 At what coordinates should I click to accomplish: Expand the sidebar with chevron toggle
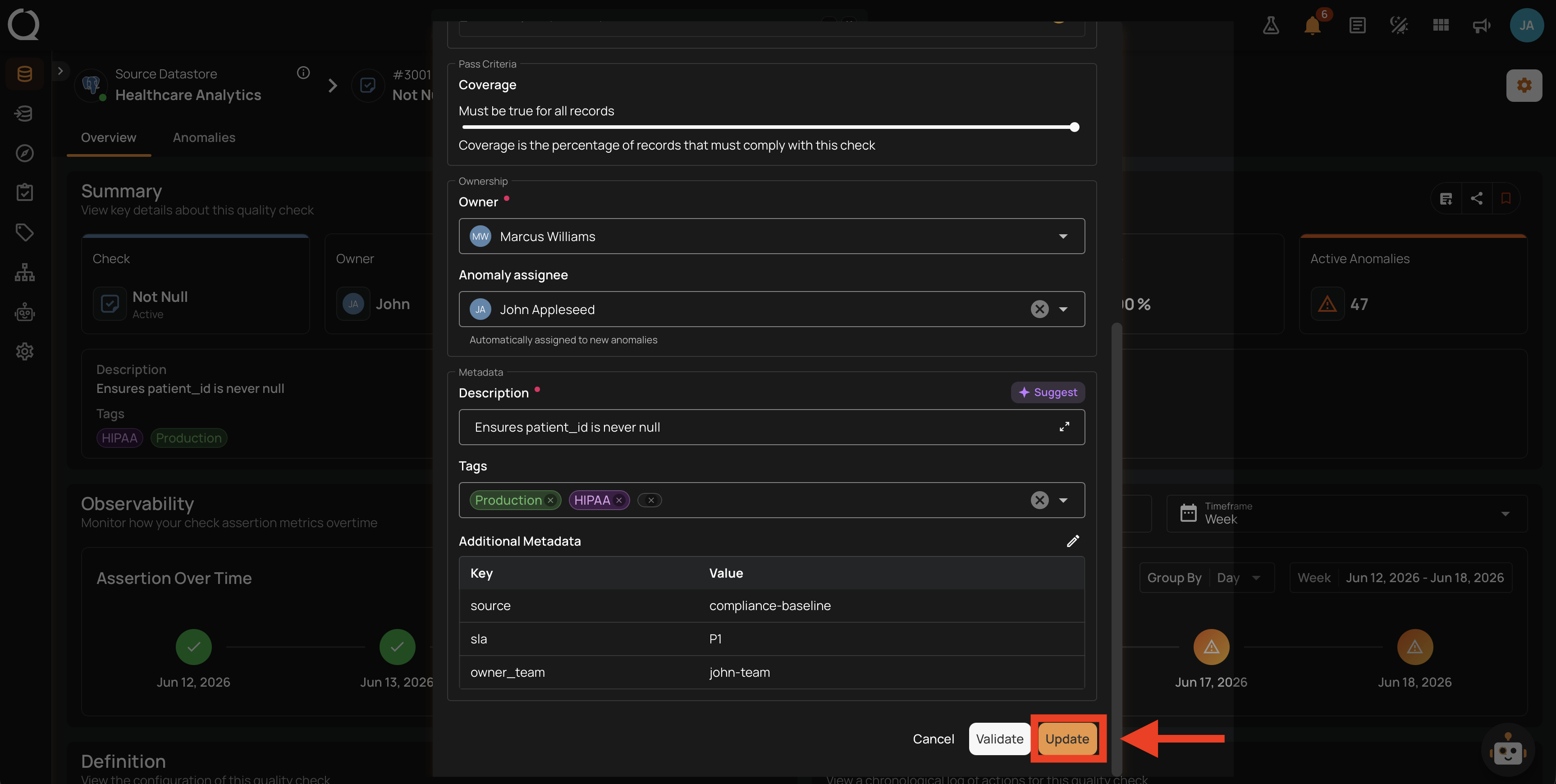click(60, 71)
